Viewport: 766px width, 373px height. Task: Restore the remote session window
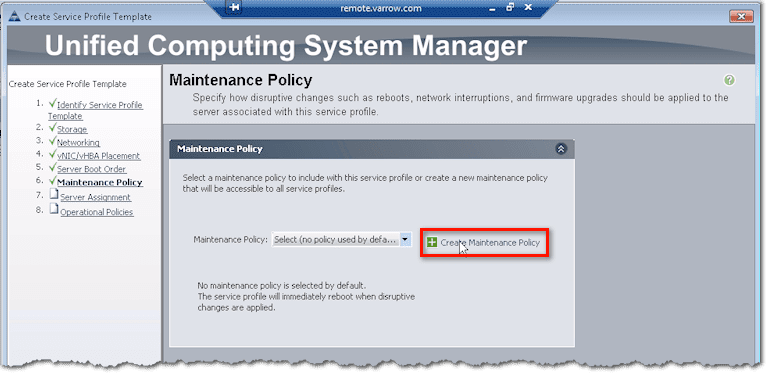click(x=511, y=7)
